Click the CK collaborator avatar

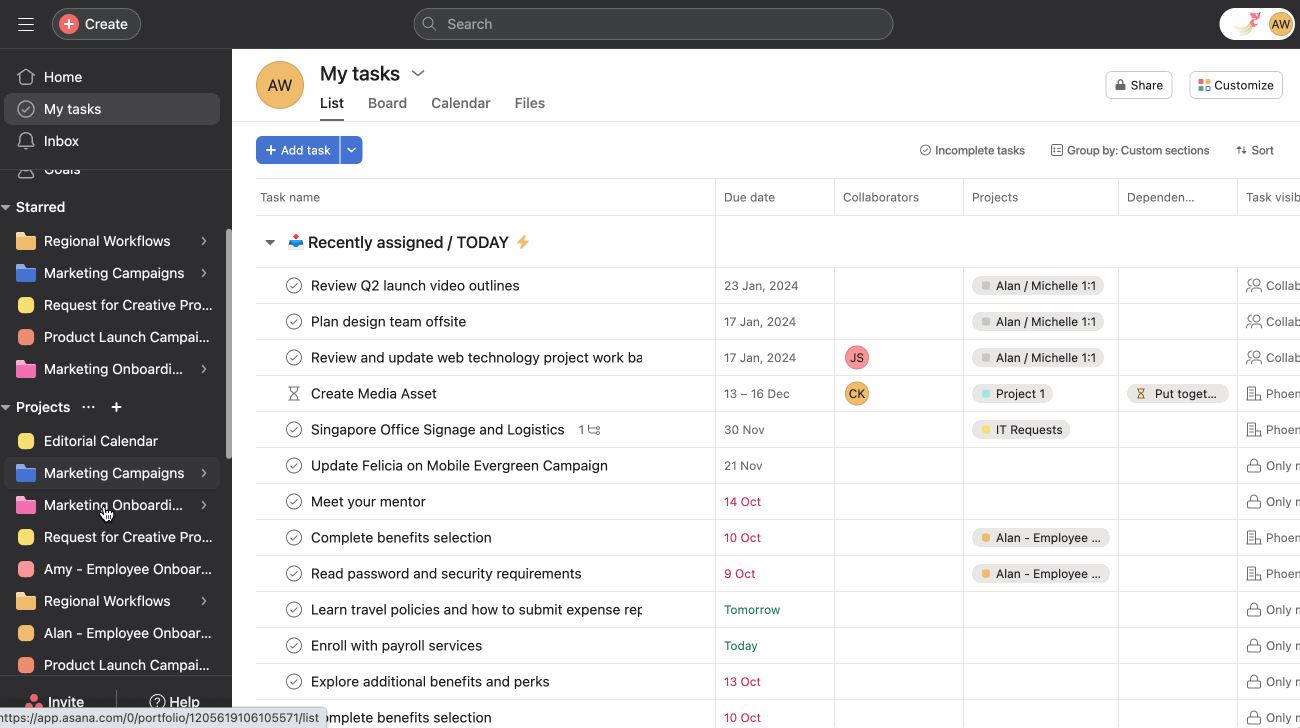coord(856,394)
